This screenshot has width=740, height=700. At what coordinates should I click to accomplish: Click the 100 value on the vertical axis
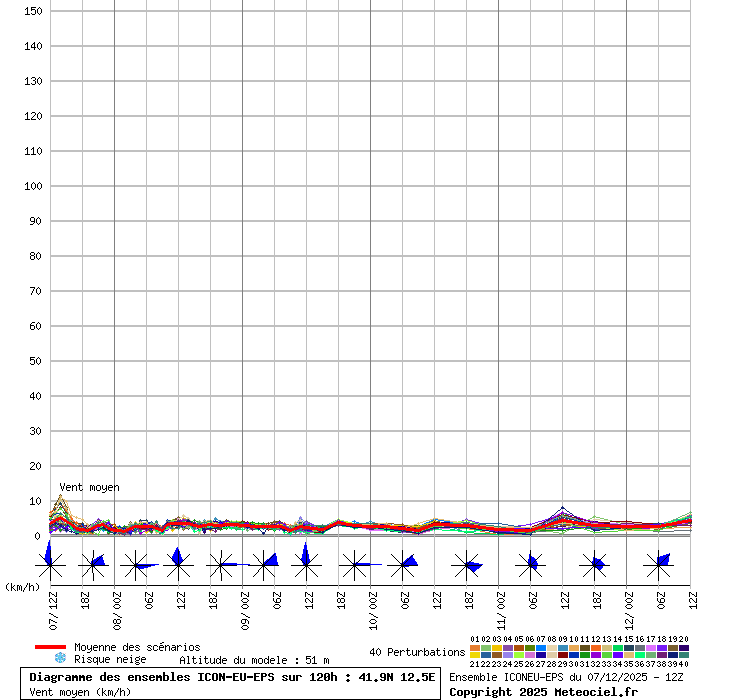click(33, 186)
